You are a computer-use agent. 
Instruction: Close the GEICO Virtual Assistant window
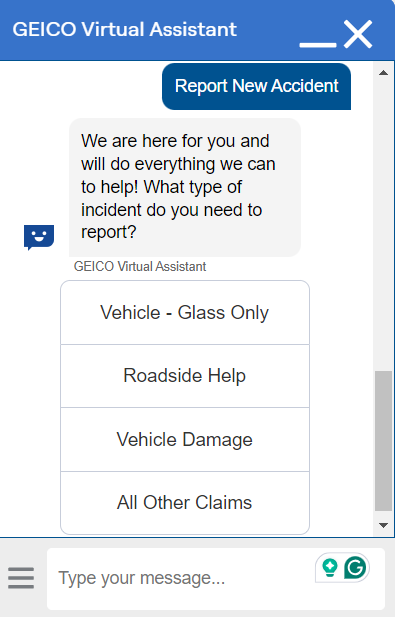[x=358, y=35]
